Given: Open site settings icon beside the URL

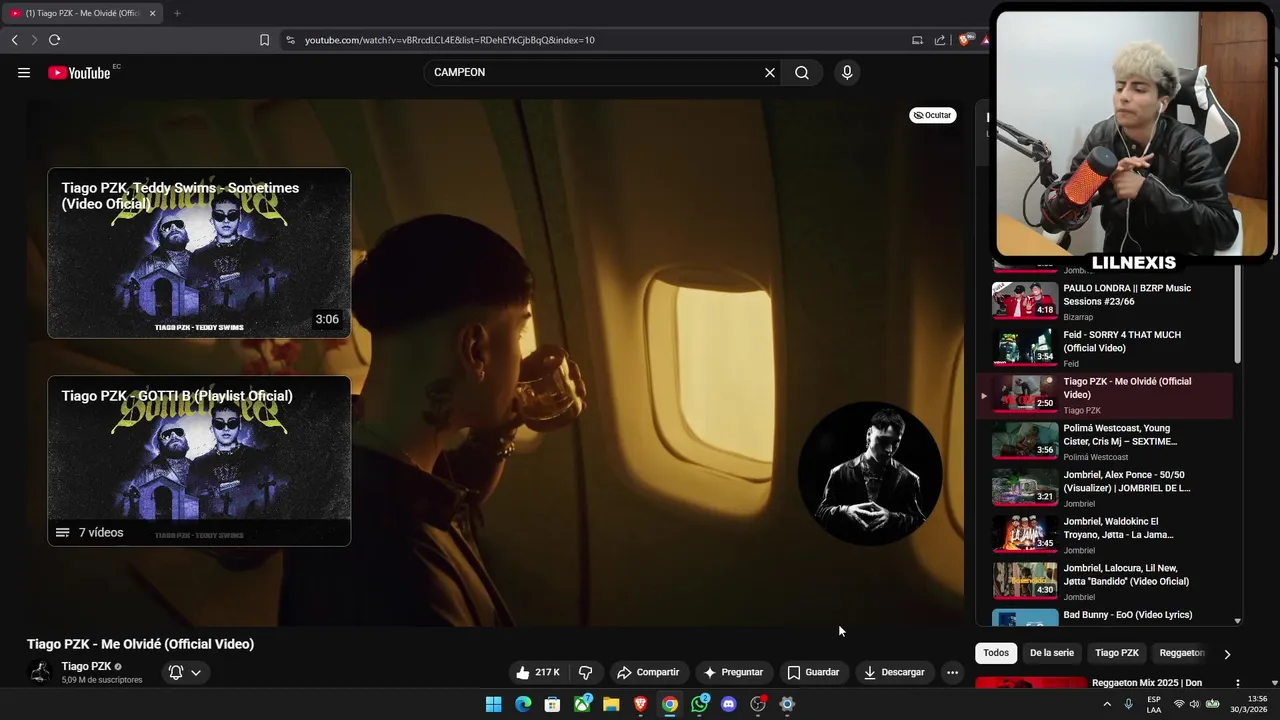Looking at the screenshot, I should pos(290,40).
